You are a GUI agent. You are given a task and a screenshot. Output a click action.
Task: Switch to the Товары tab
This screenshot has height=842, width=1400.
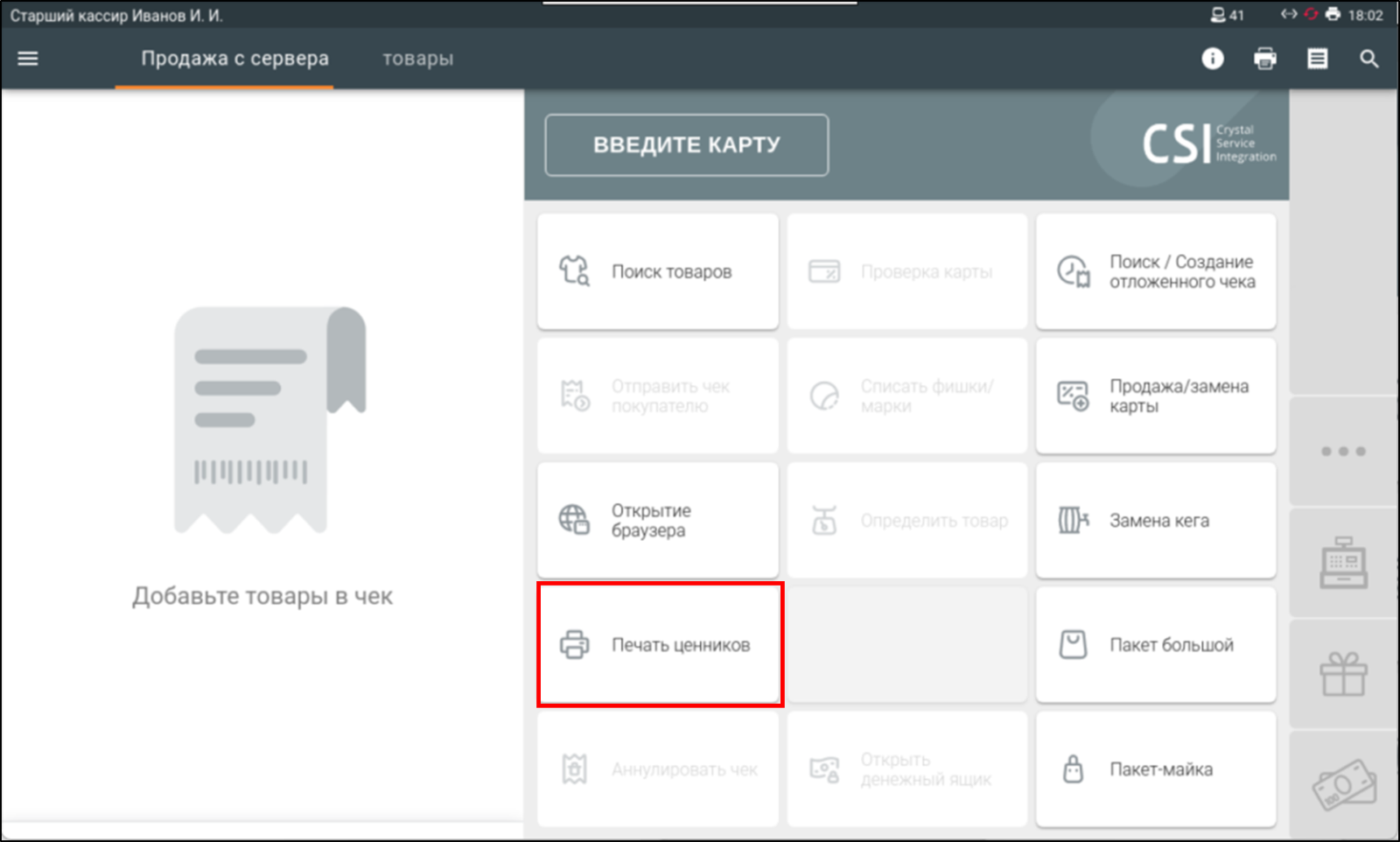(417, 59)
